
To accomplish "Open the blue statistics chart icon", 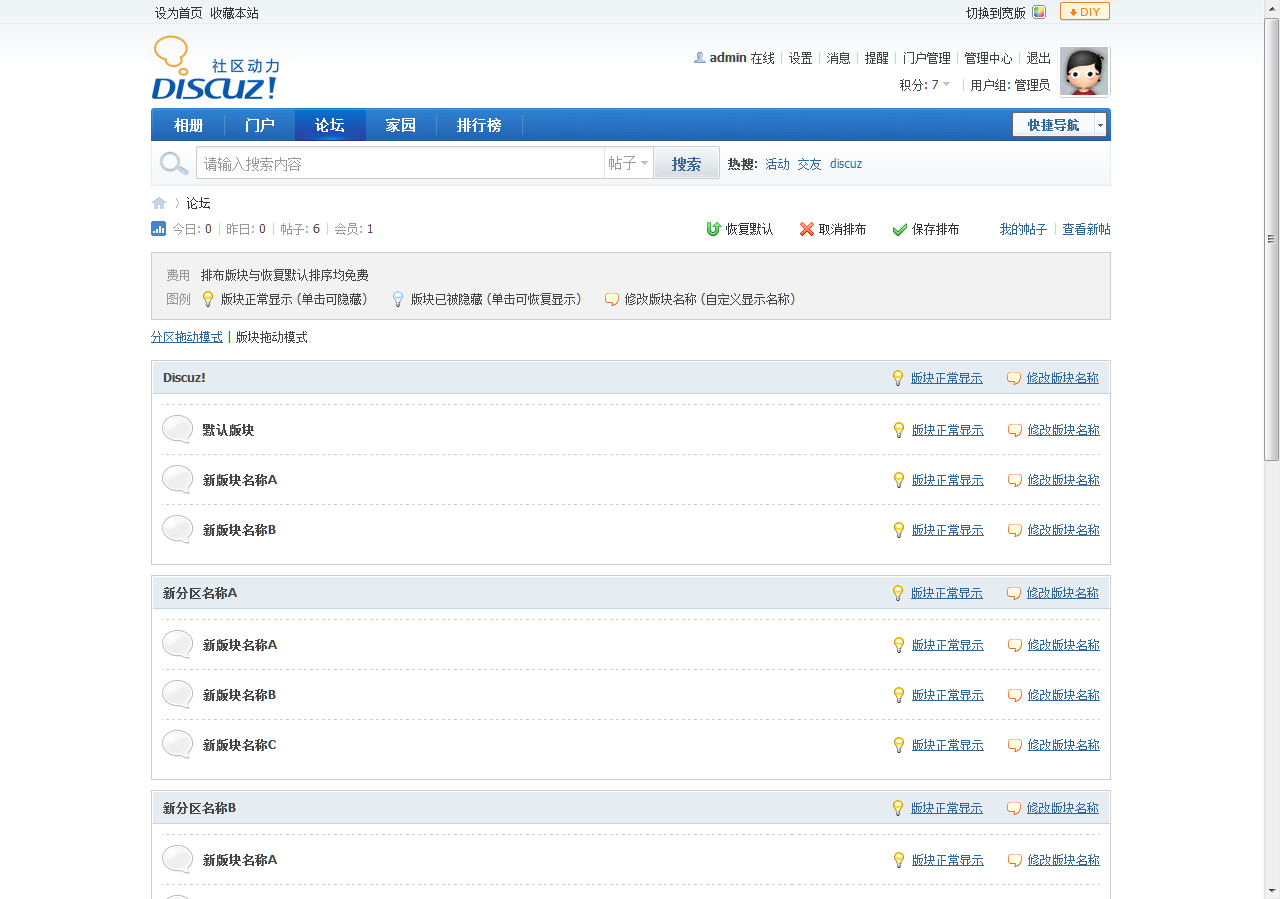I will (158, 229).
